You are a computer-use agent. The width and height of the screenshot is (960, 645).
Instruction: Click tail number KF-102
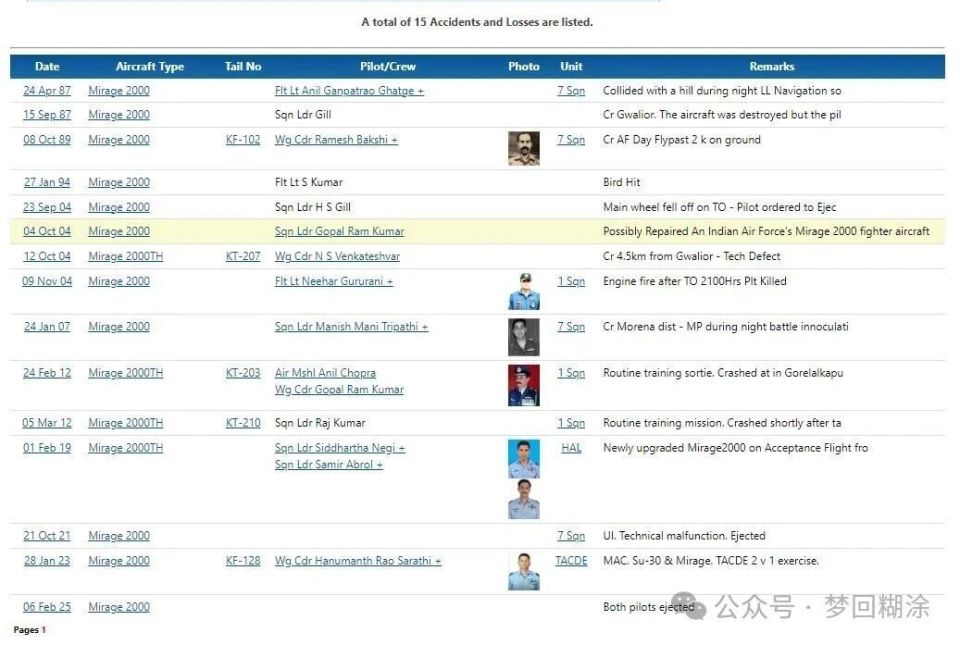[x=243, y=140]
